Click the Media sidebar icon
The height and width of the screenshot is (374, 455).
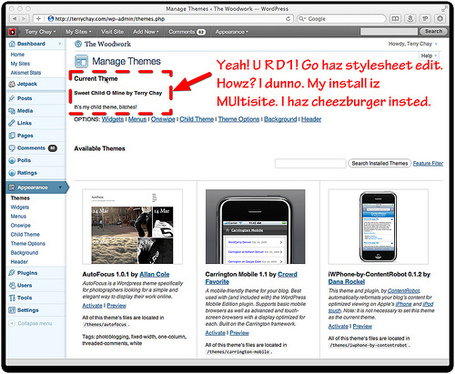(x=12, y=111)
